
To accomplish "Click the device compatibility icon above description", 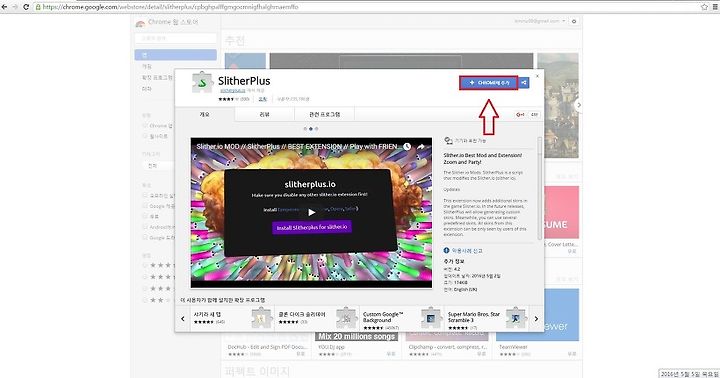I will pos(448,141).
